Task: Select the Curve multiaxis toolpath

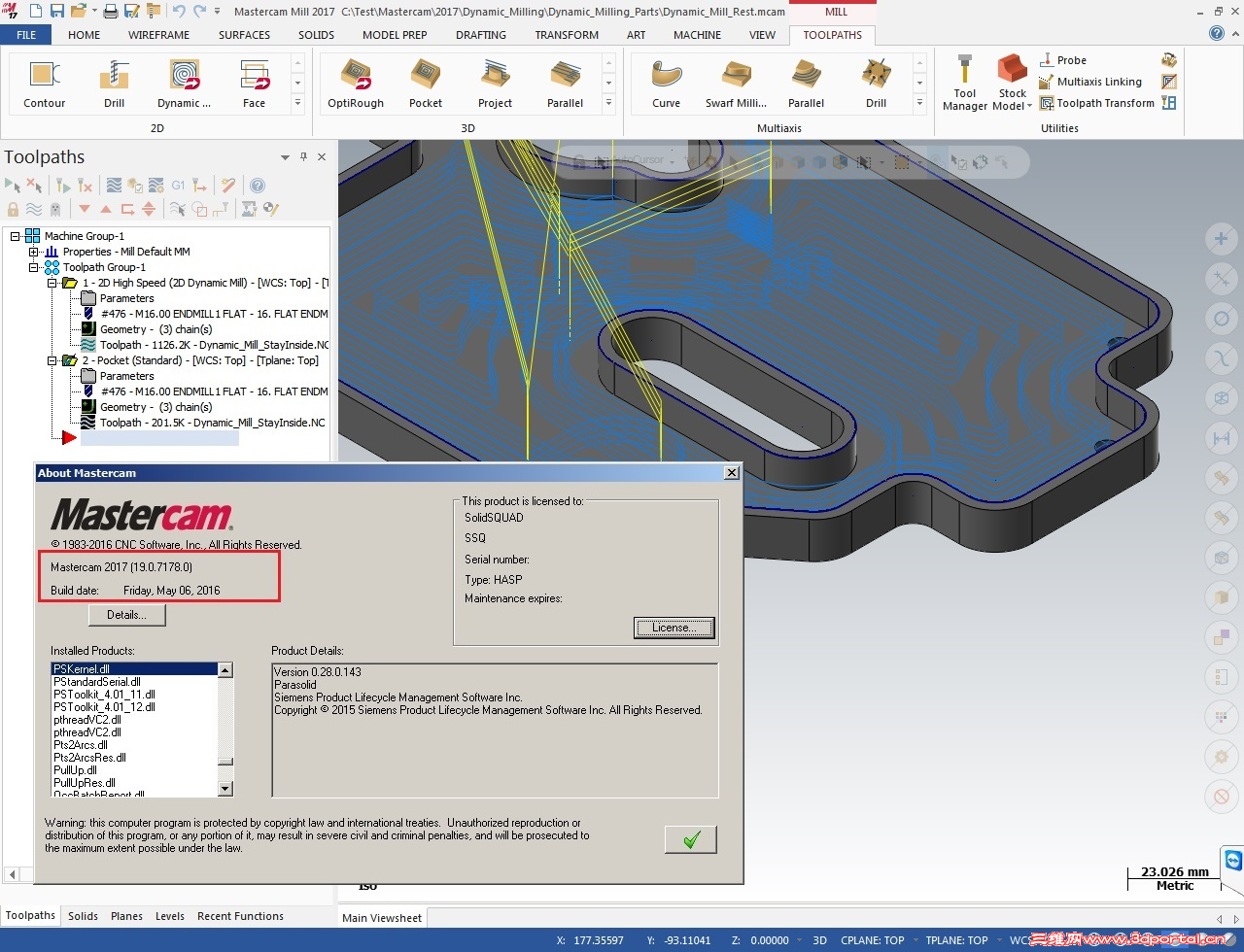Action: 667,84
